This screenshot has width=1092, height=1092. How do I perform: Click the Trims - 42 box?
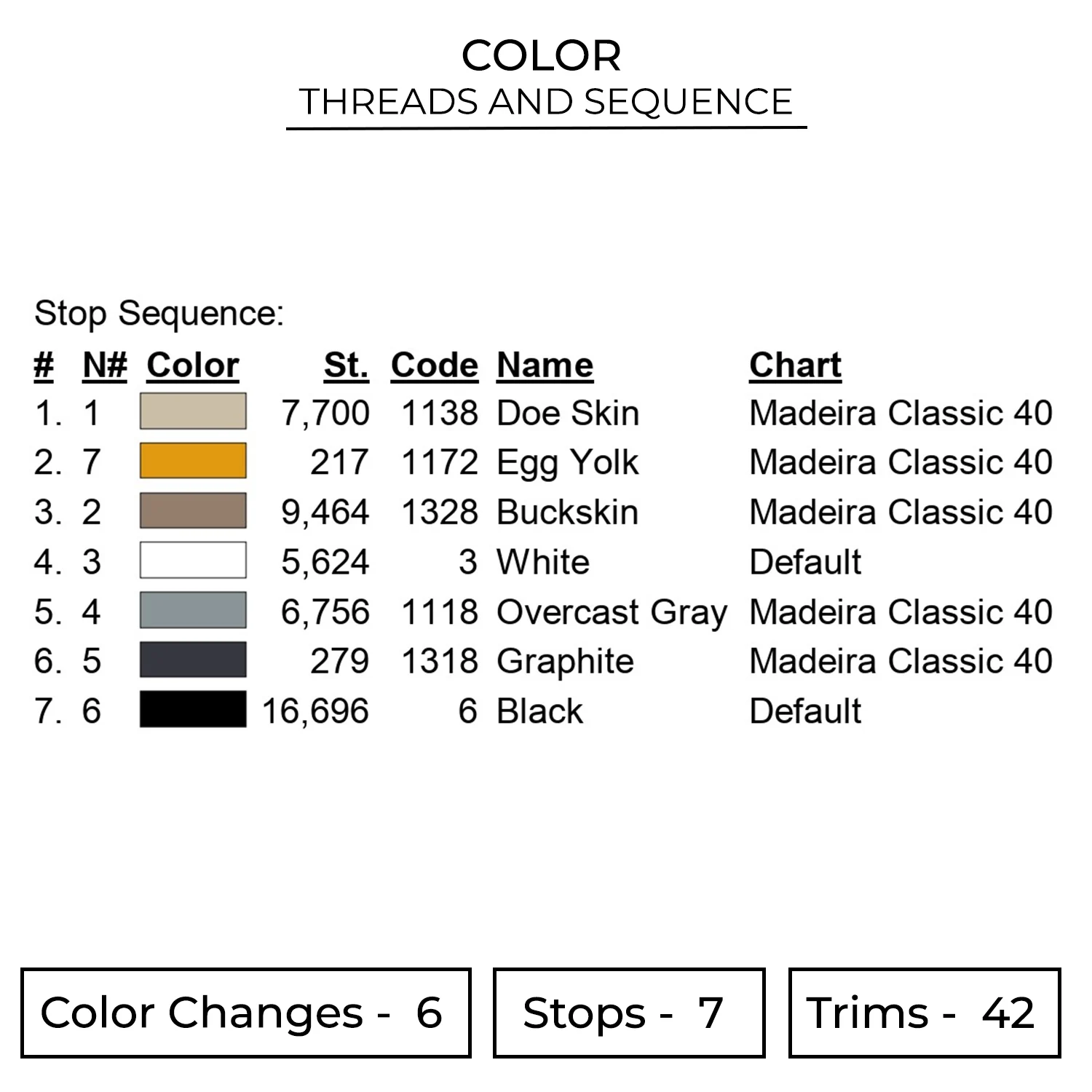924,1013
